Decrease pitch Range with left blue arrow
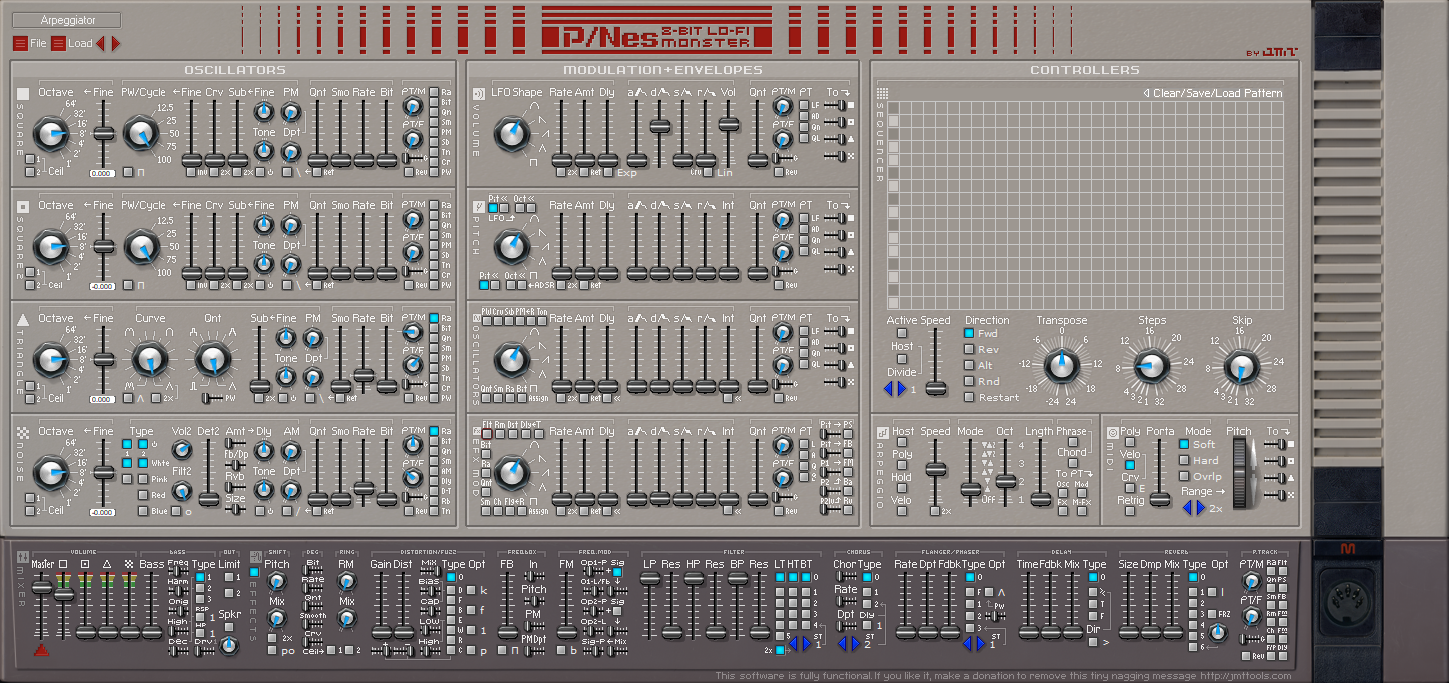 tap(1188, 508)
